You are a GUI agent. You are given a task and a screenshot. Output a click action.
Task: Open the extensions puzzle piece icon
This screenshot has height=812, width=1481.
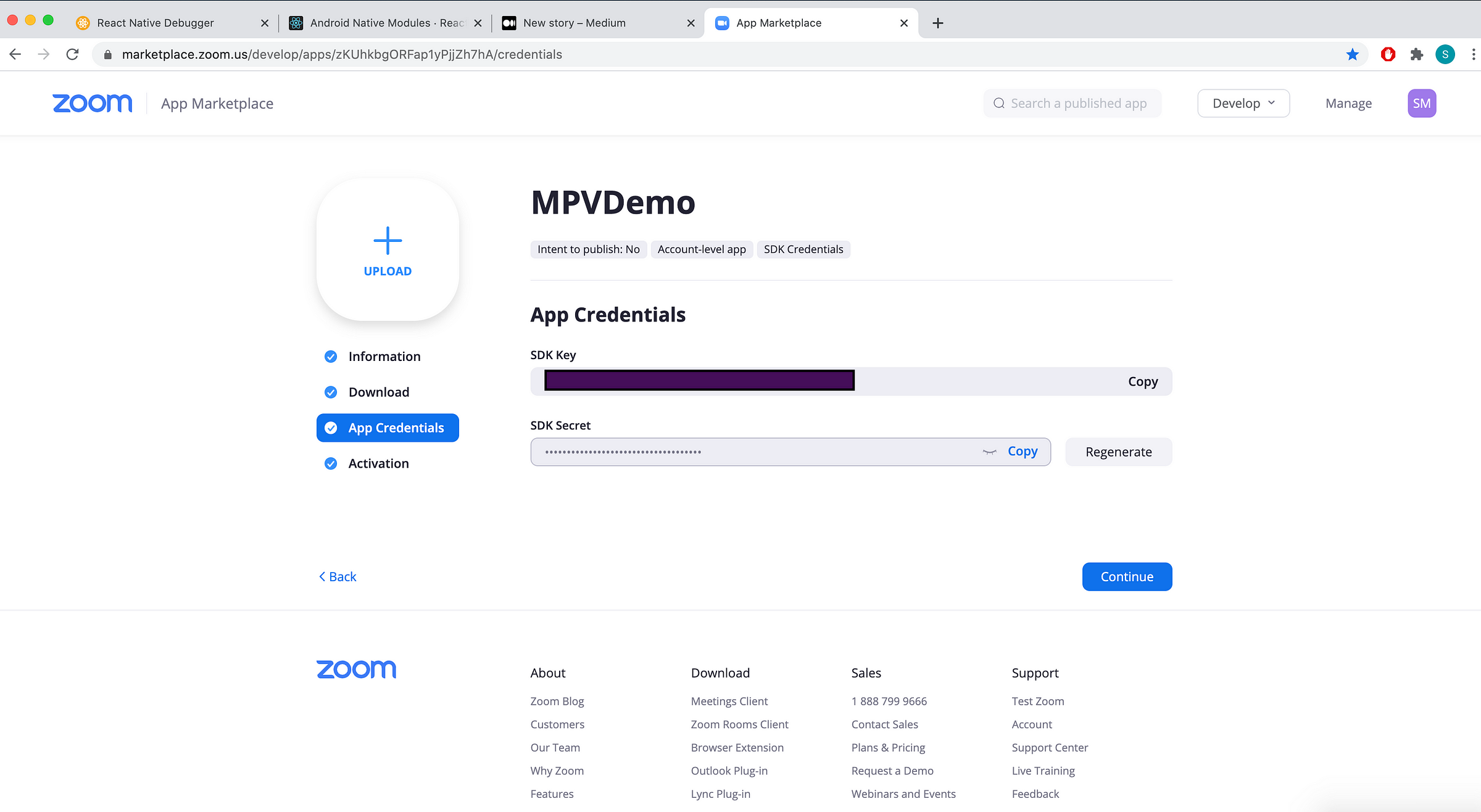click(x=1417, y=54)
